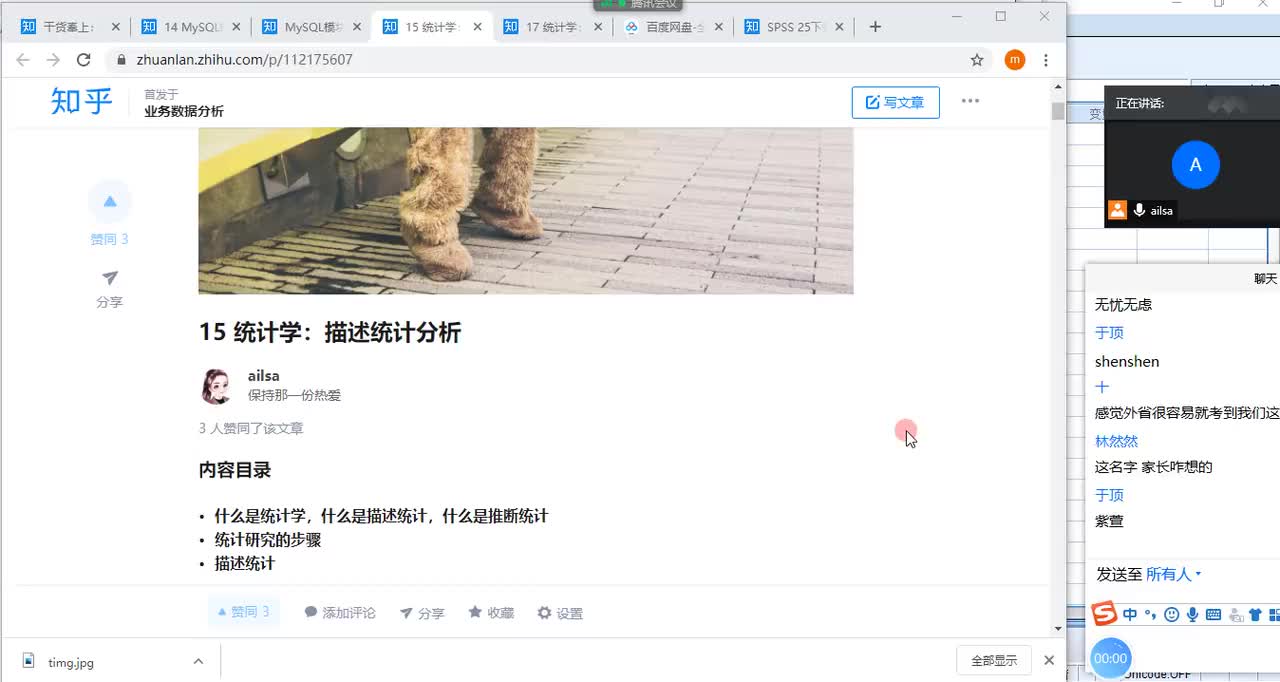Switch to the 'MySQL模块' tab
The height and width of the screenshot is (682, 1280).
311,27
